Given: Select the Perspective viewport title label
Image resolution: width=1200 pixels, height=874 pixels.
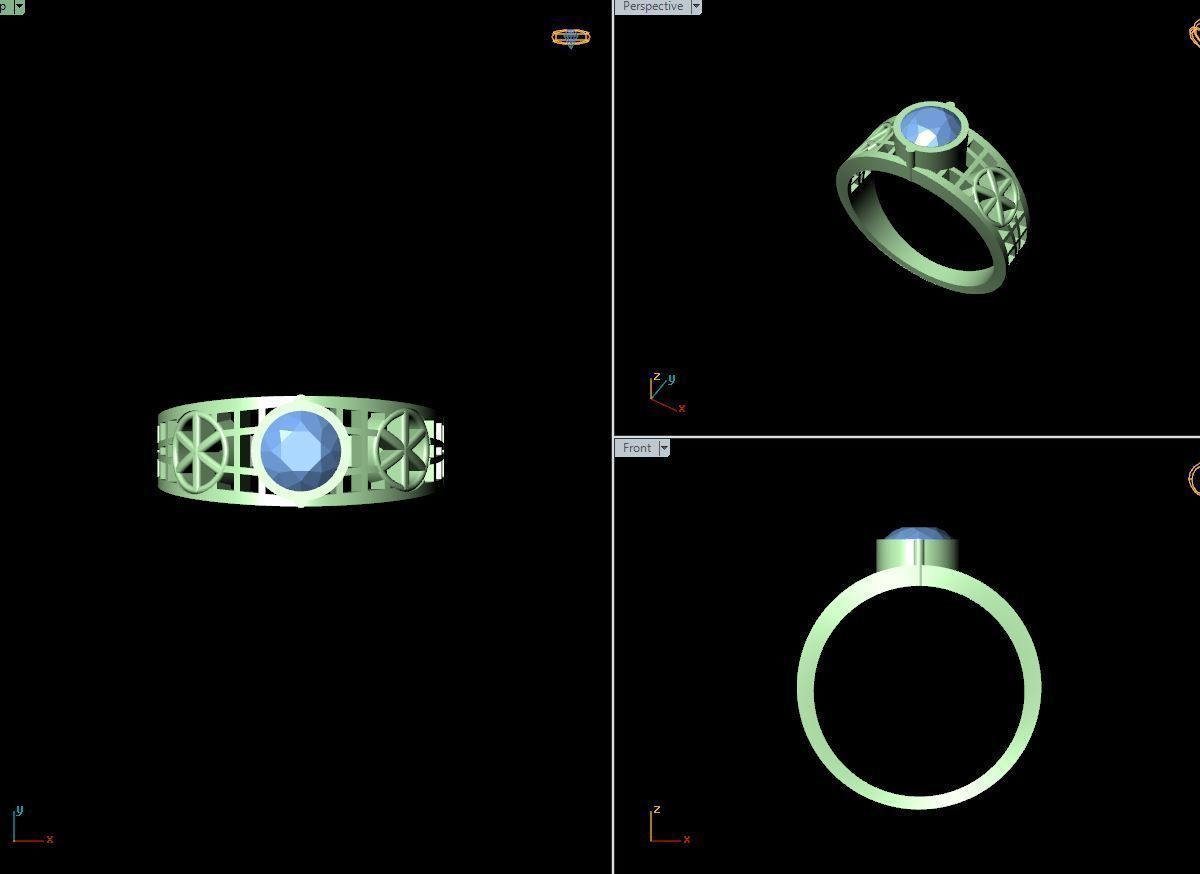Looking at the screenshot, I should point(652,6).
